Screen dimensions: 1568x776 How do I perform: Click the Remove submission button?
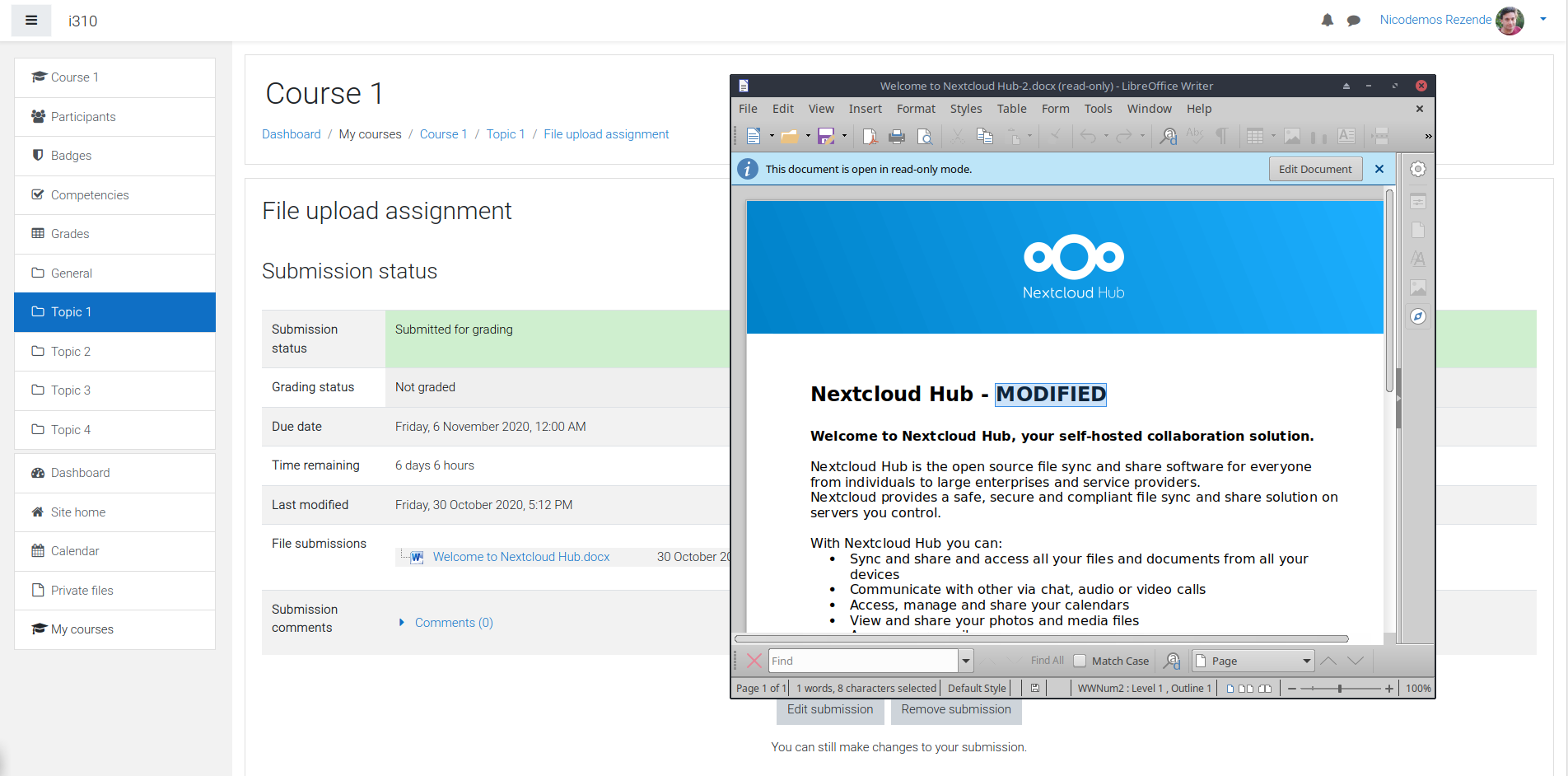(956, 710)
